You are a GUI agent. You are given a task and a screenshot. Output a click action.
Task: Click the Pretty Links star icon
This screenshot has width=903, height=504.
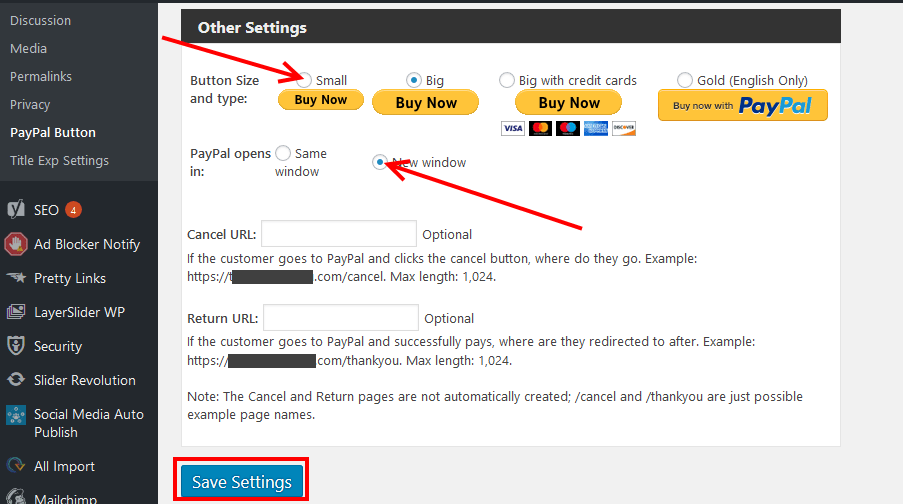[x=16, y=278]
